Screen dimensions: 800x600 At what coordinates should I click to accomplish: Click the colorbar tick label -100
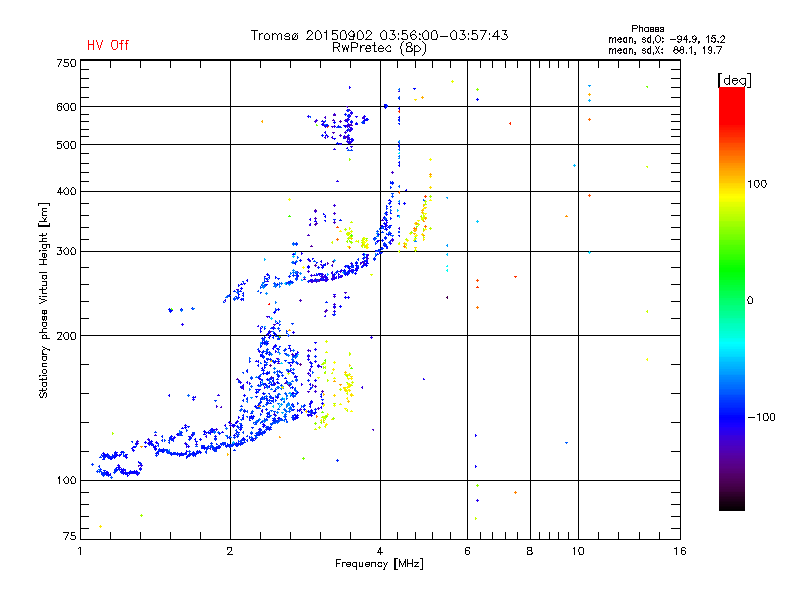coord(762,417)
